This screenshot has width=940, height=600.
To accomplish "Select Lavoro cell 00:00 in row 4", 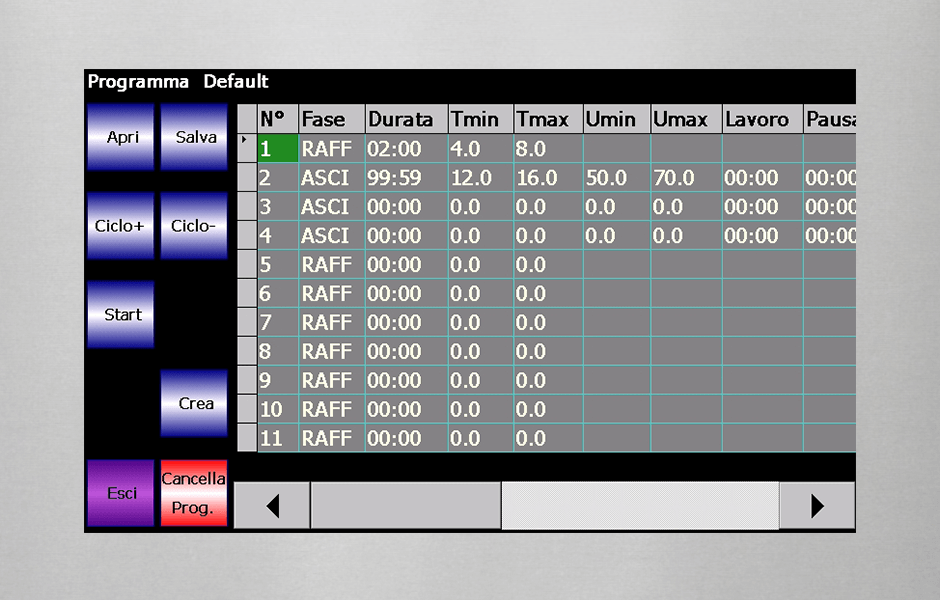I will tap(763, 236).
